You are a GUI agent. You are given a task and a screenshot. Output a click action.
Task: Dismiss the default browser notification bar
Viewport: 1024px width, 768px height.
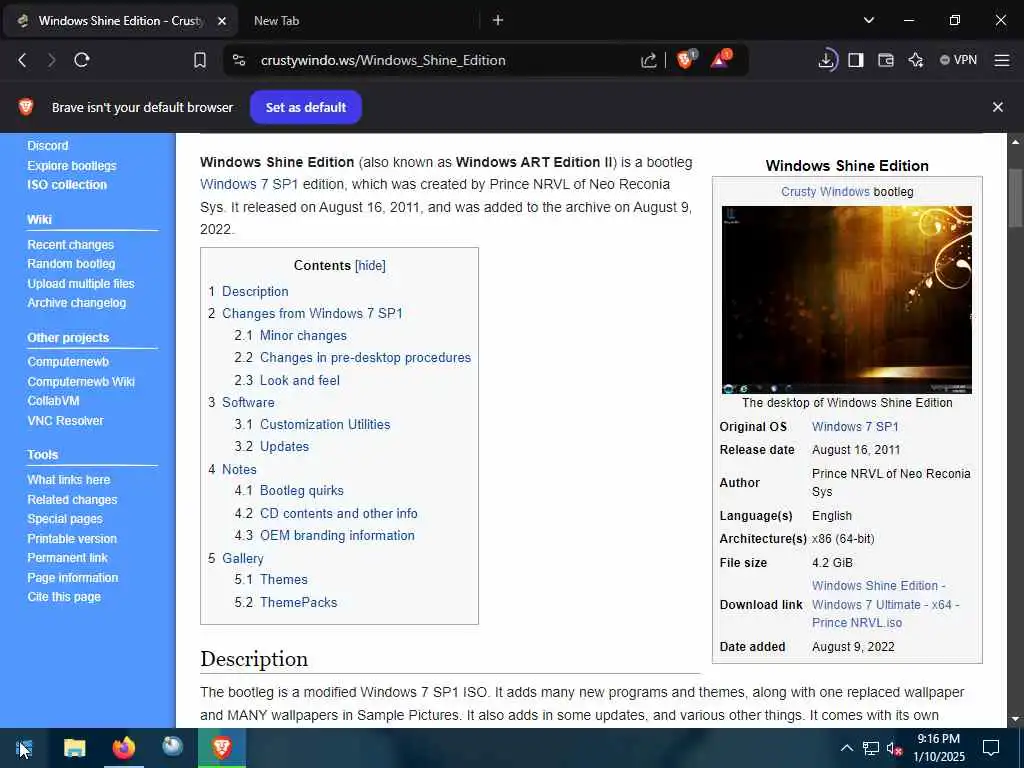pyautogui.click(x=997, y=107)
